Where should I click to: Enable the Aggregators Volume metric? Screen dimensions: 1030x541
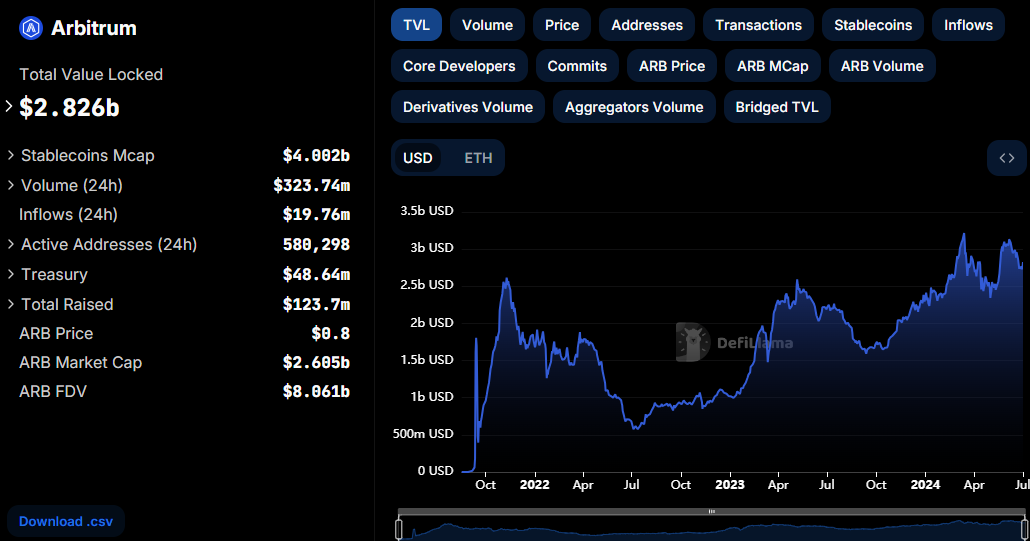coord(634,107)
